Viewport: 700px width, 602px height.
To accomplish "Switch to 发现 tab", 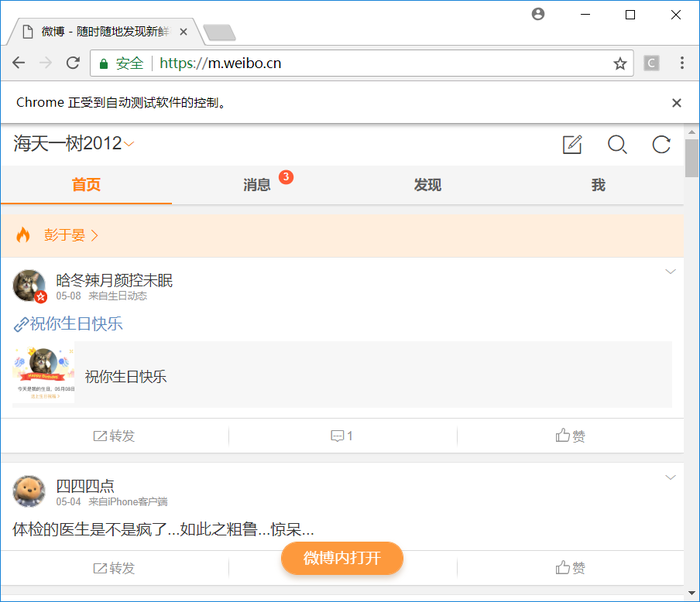I will click(x=427, y=185).
